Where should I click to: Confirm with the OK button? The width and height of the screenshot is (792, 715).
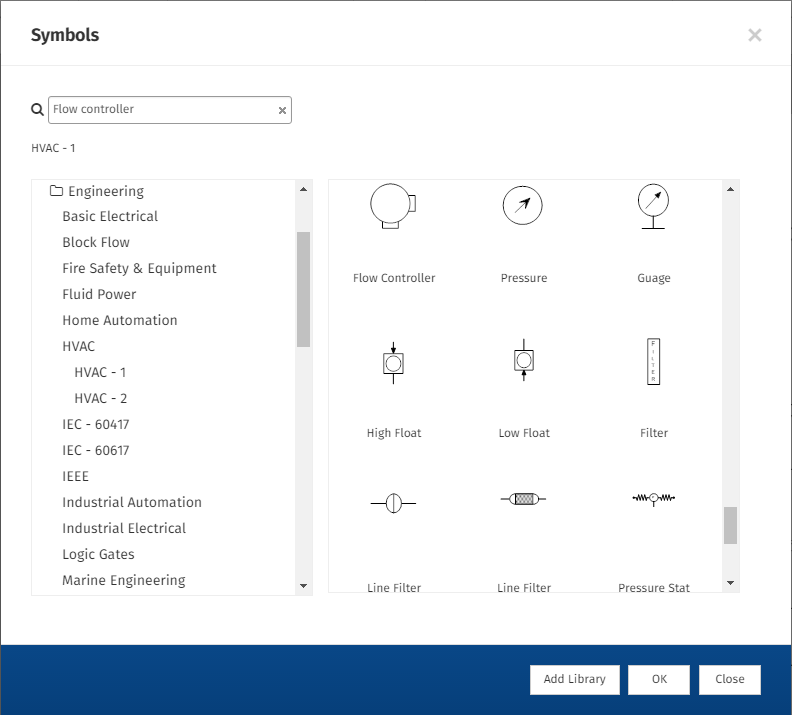[x=659, y=680]
